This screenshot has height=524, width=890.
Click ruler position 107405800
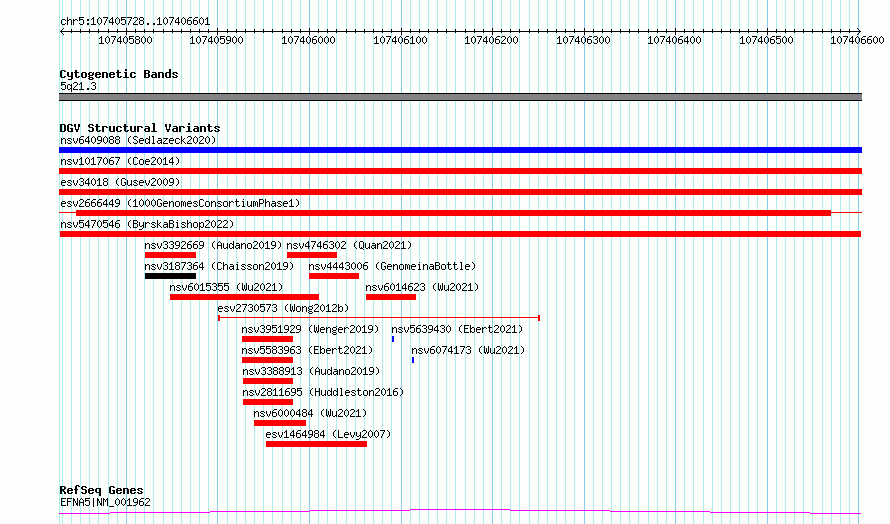click(x=125, y=40)
